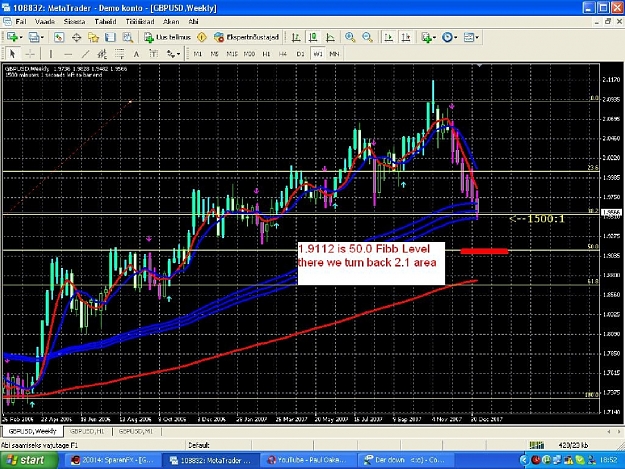Switch chart to candlestick style
Screen dimensions: 625x469
pos(313,37)
